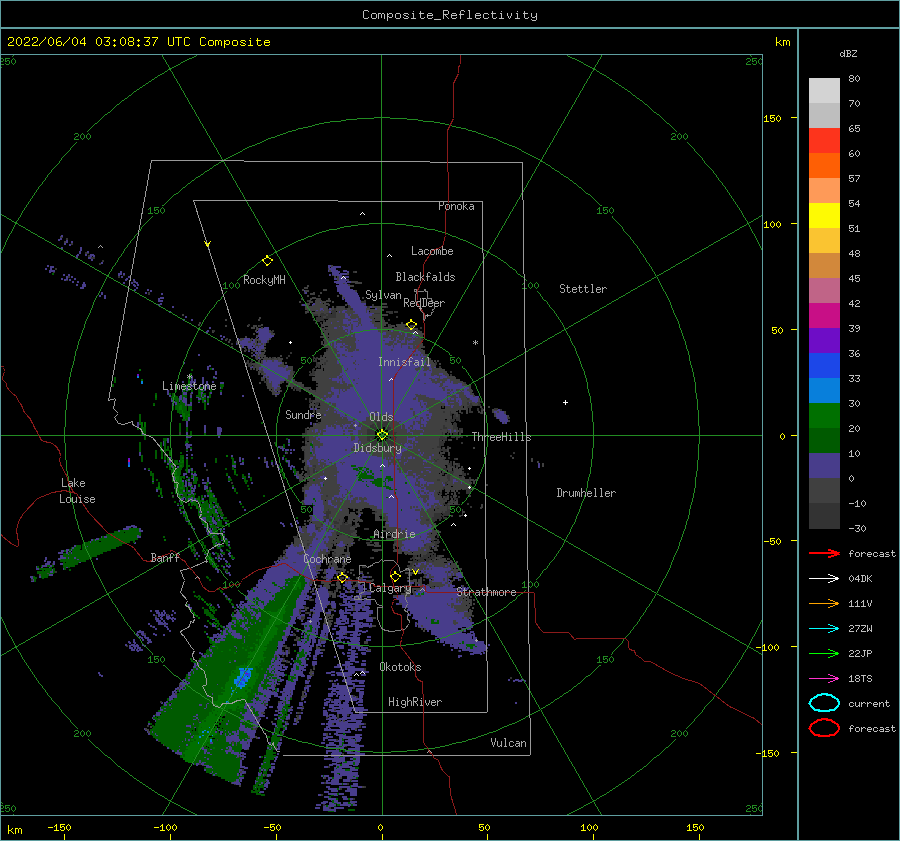Click the yellow station marker near RockyMH
This screenshot has height=841, width=900.
click(x=267, y=261)
